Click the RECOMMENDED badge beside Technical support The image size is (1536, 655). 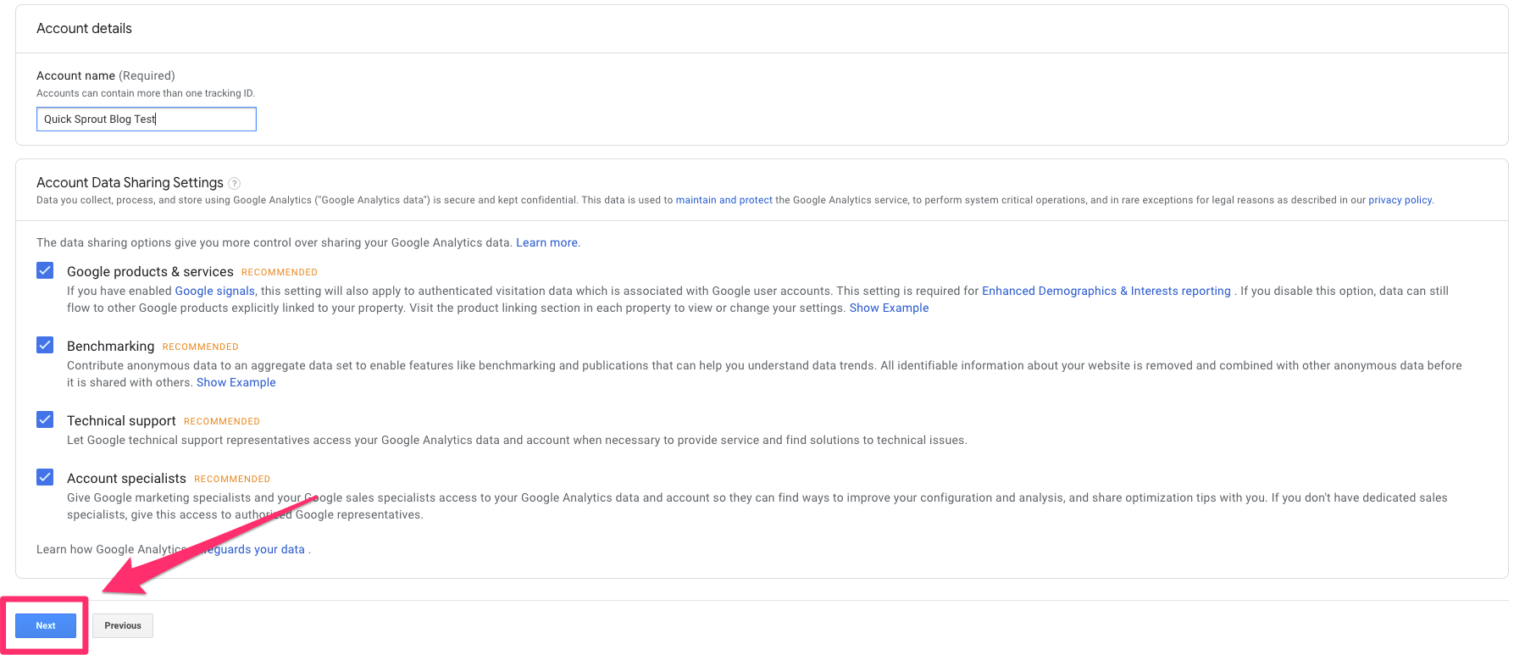coord(221,422)
